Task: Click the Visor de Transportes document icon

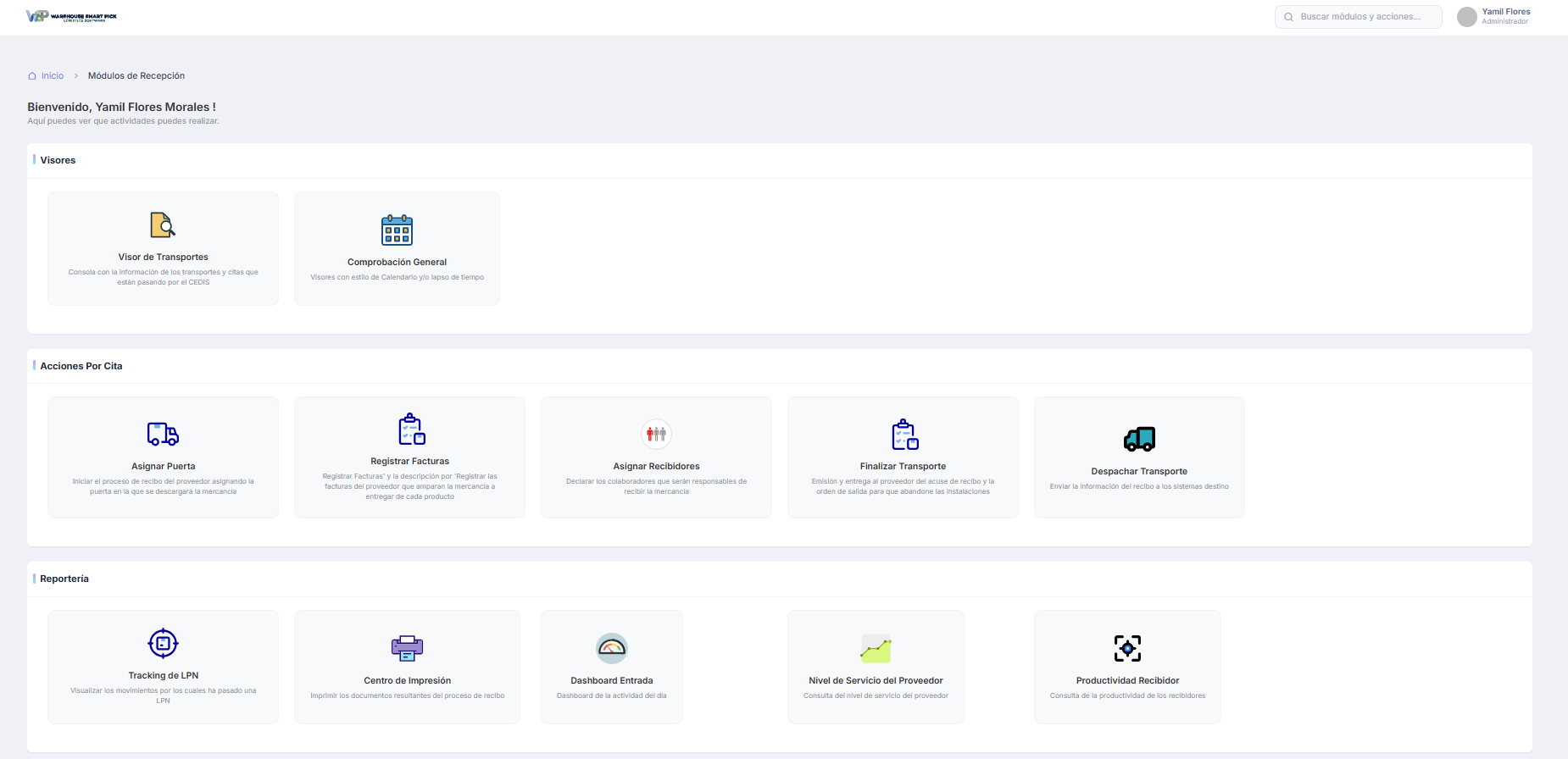Action: (x=163, y=224)
